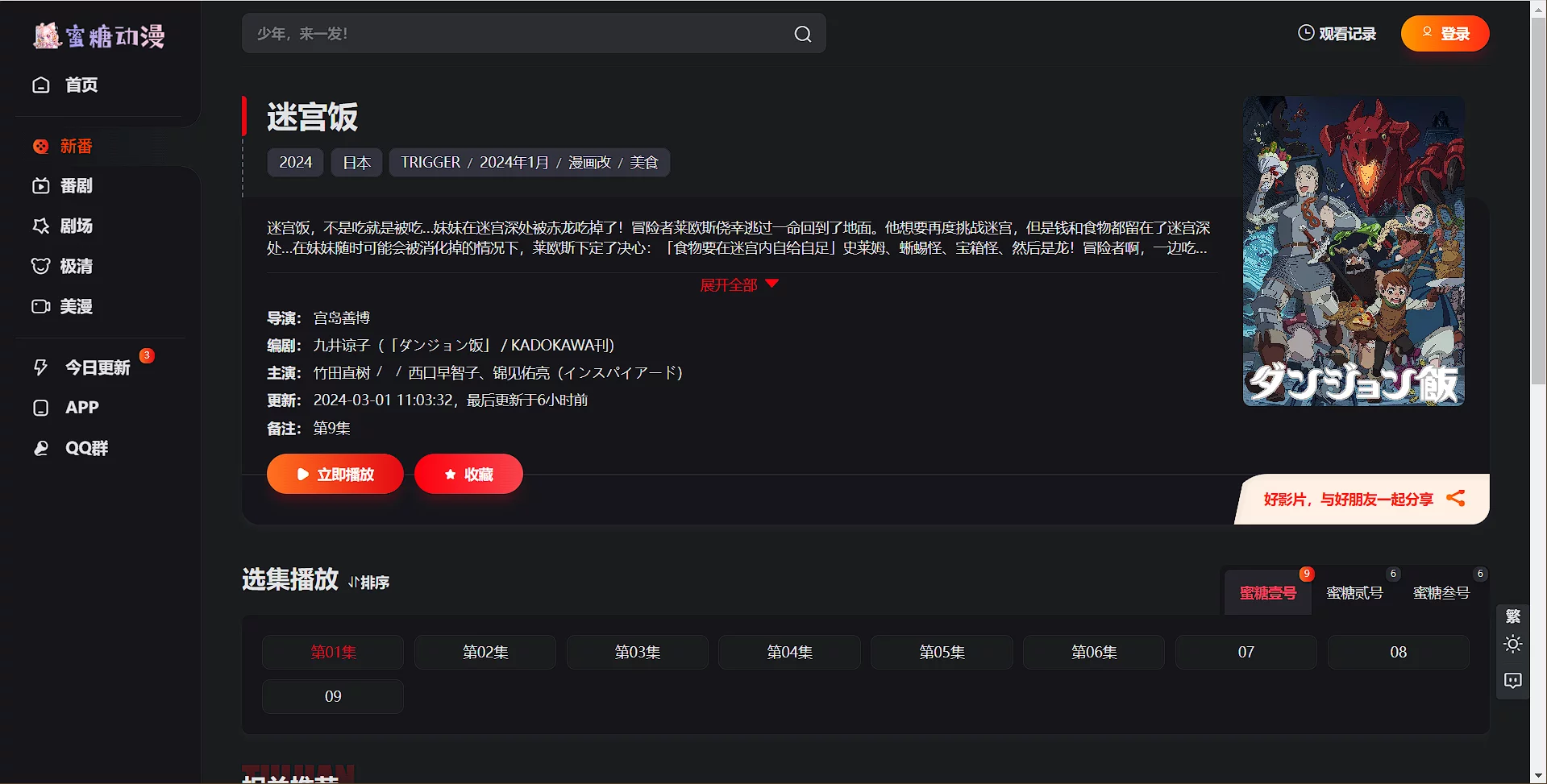The width and height of the screenshot is (1547, 784).
Task: Click in the search input field
Action: (516, 34)
